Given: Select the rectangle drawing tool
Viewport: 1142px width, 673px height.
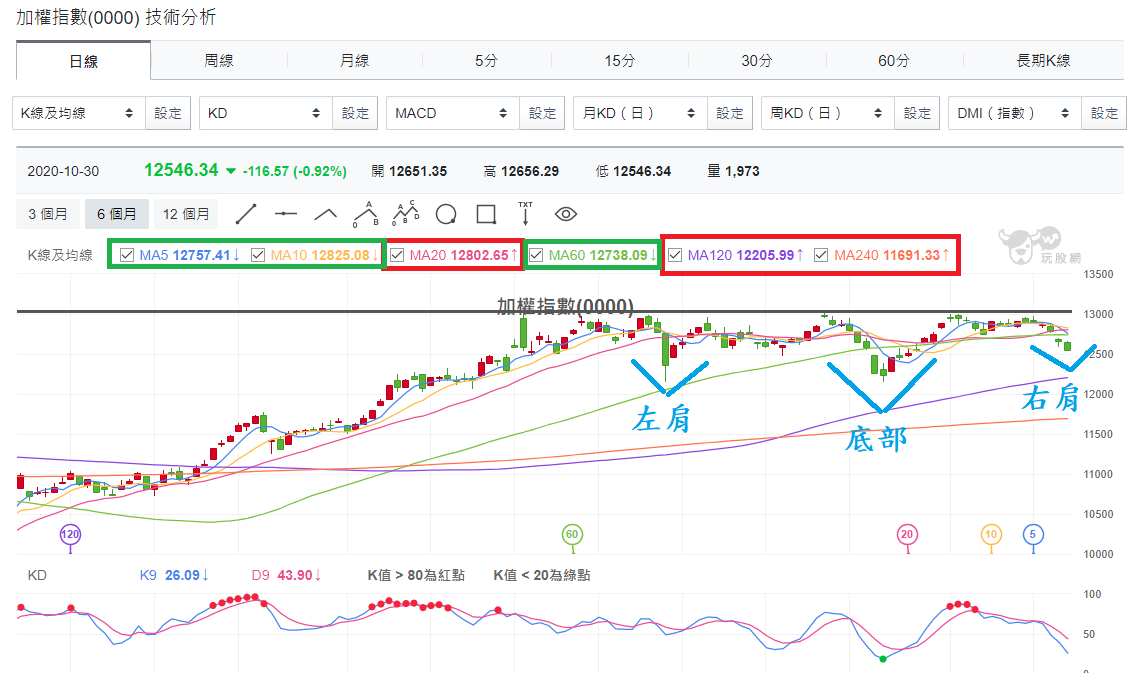Looking at the screenshot, I should (x=486, y=214).
